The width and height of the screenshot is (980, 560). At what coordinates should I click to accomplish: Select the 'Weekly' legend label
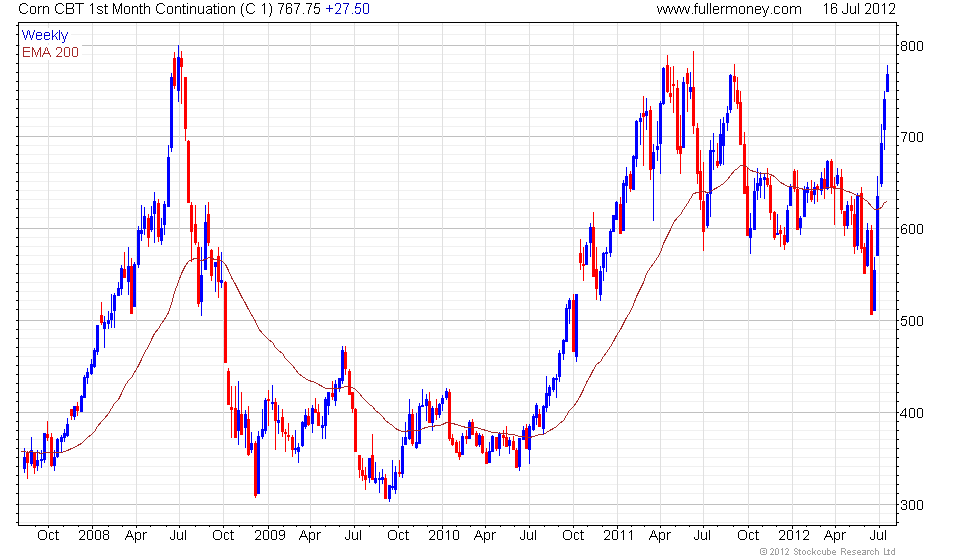click(x=44, y=36)
